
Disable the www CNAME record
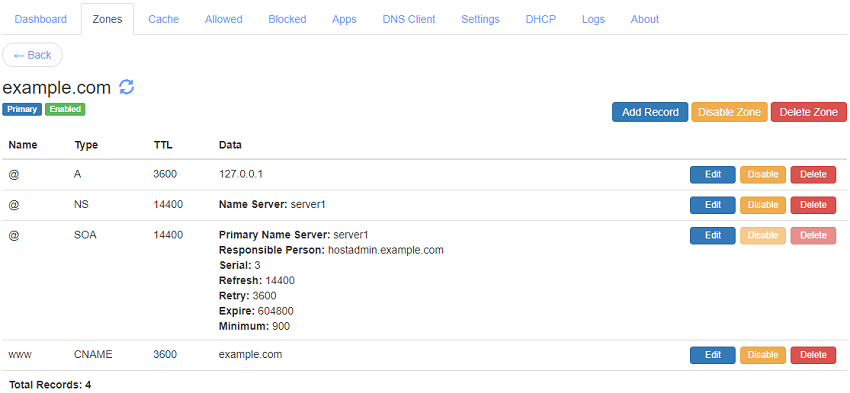click(763, 355)
